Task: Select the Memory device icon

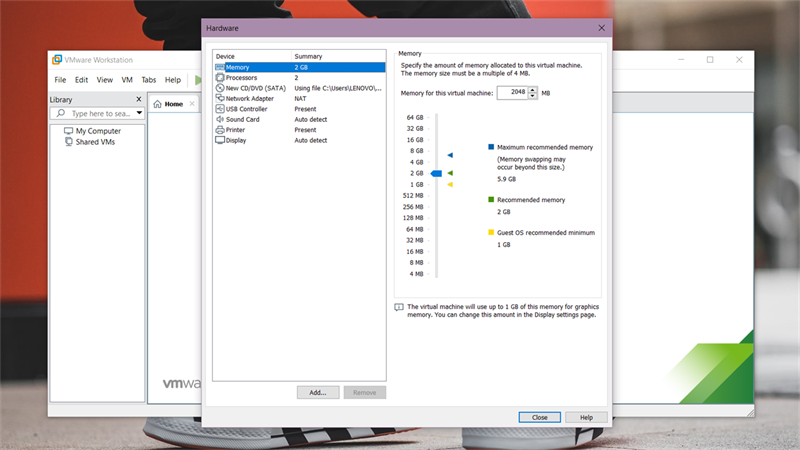Action: pos(220,67)
